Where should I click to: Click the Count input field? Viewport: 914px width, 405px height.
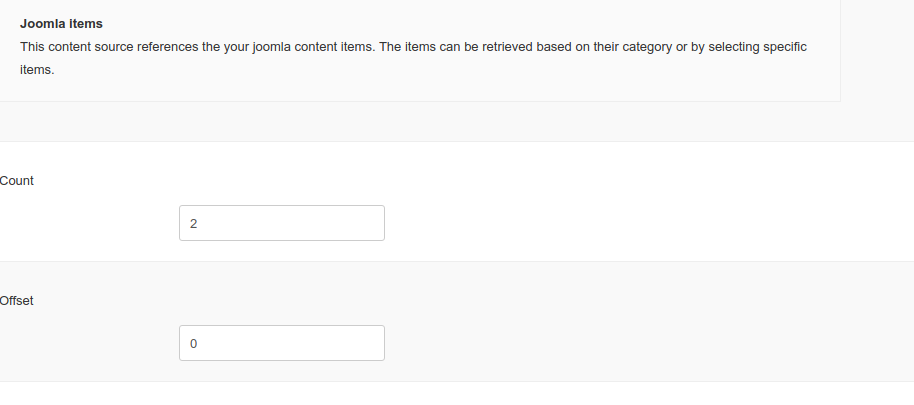pos(281,223)
